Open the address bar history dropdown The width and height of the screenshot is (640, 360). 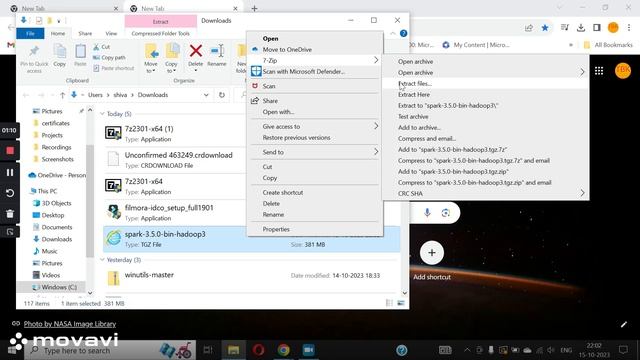pyautogui.click(x=206, y=95)
